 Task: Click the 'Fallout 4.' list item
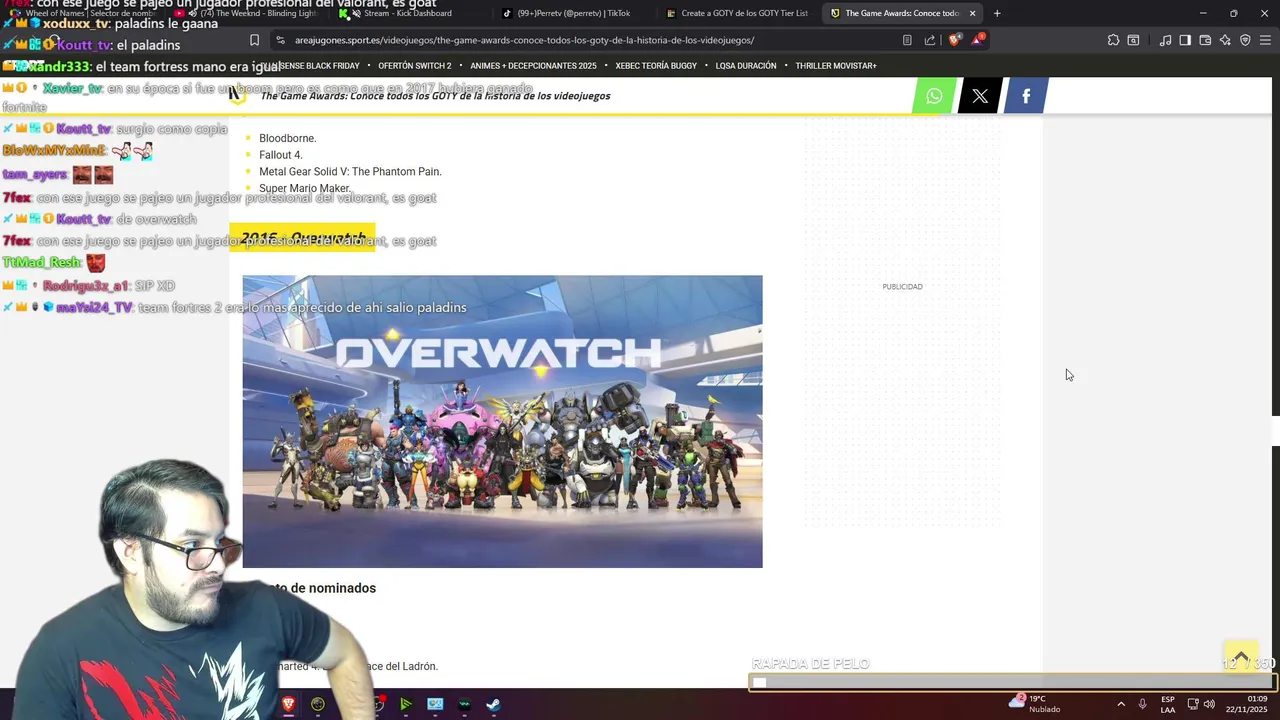click(x=281, y=155)
